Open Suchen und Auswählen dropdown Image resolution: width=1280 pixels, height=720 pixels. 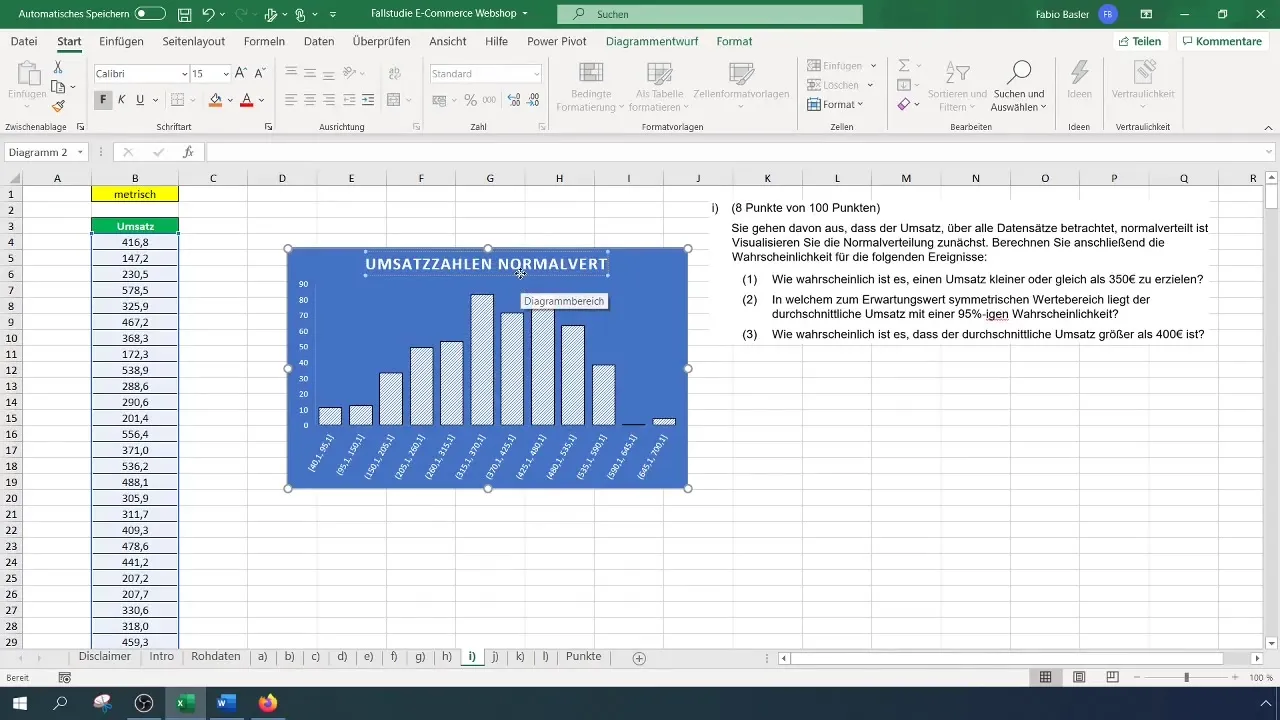click(x=1018, y=84)
